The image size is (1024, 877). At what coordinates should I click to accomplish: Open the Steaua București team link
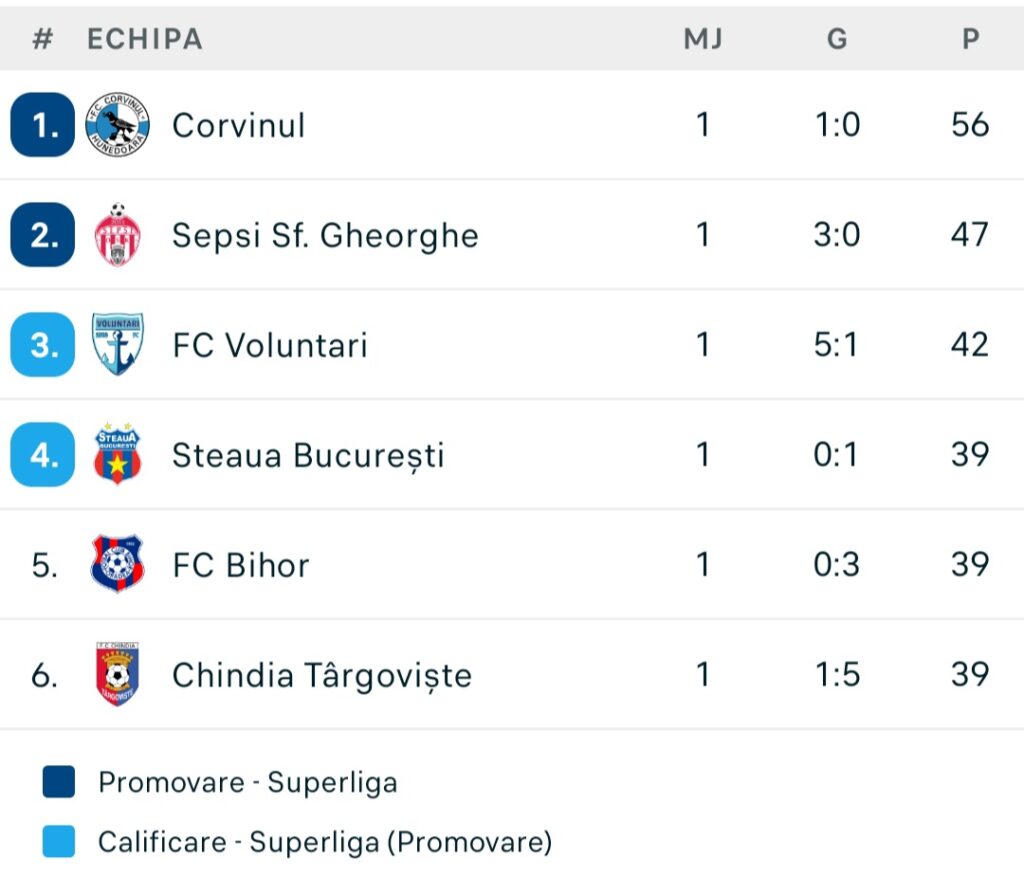click(308, 455)
